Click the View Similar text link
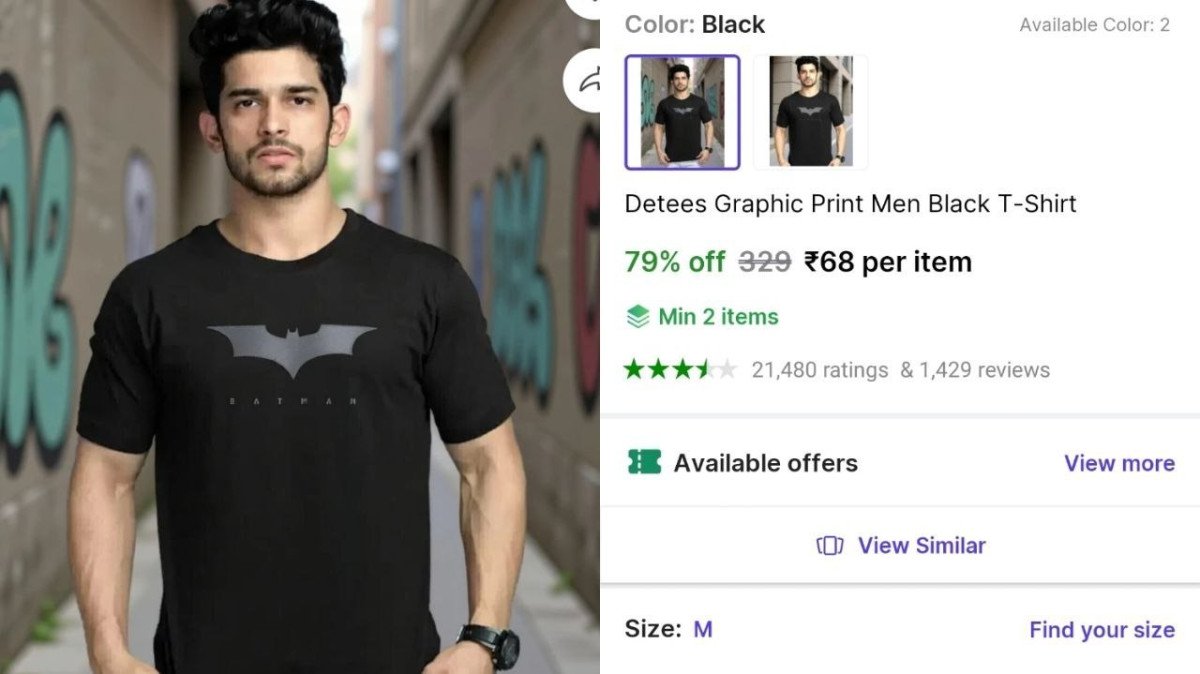Screen dimensions: 1200x674 921,545
